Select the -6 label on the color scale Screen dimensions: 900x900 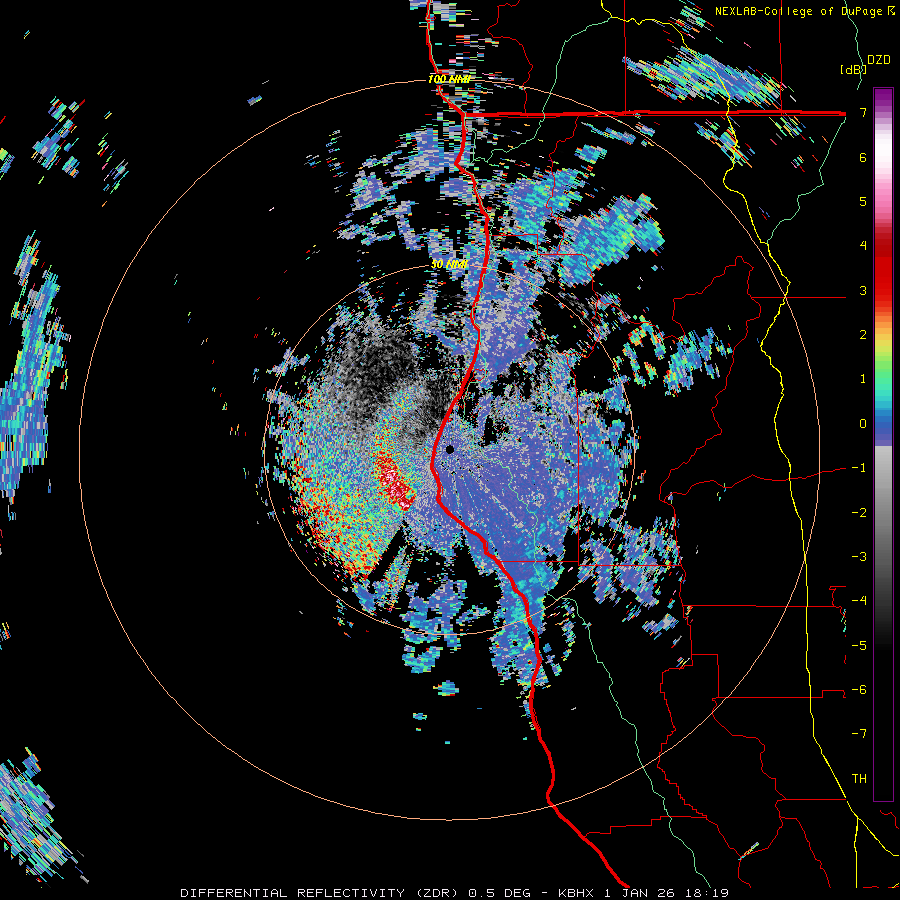point(859,690)
